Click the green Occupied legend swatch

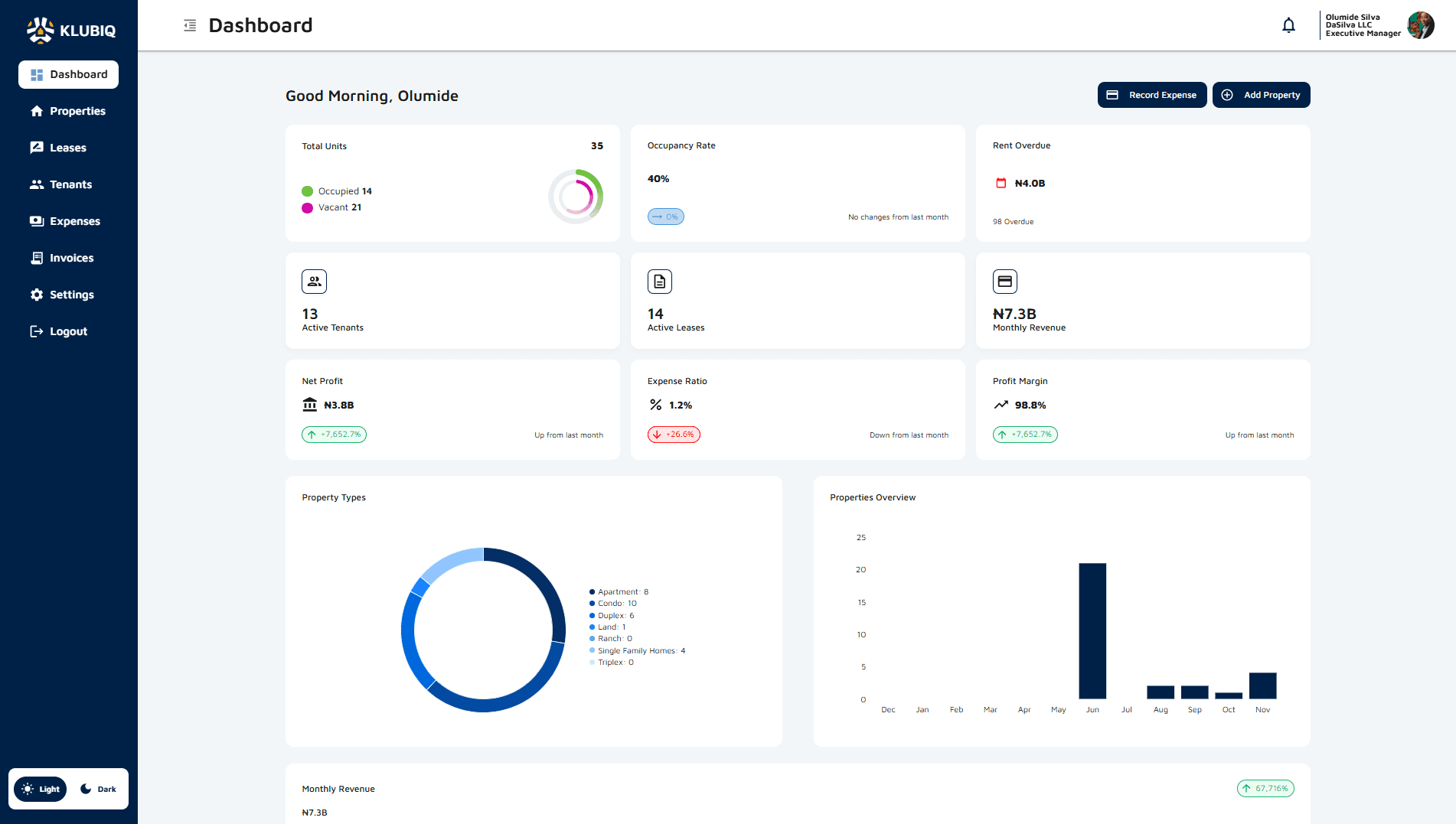tap(307, 191)
